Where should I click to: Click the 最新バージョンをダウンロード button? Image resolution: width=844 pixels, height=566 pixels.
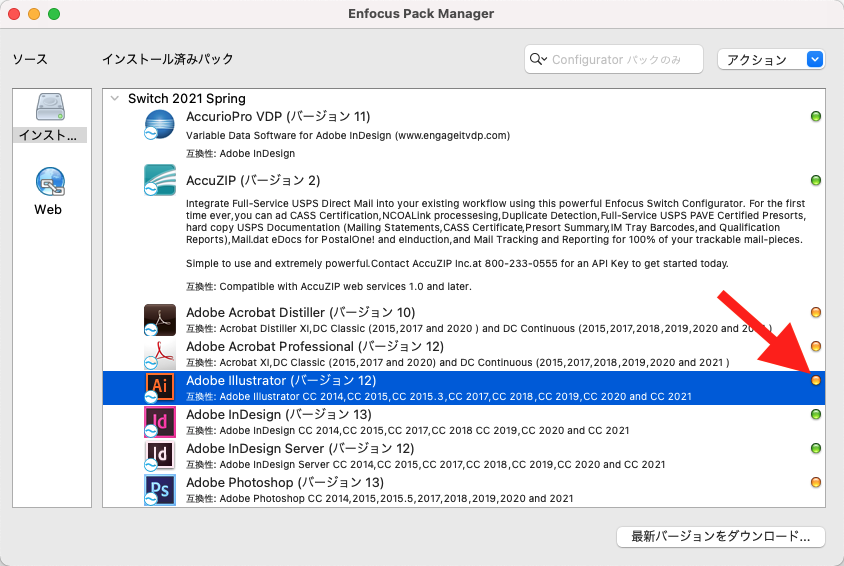coord(720,537)
